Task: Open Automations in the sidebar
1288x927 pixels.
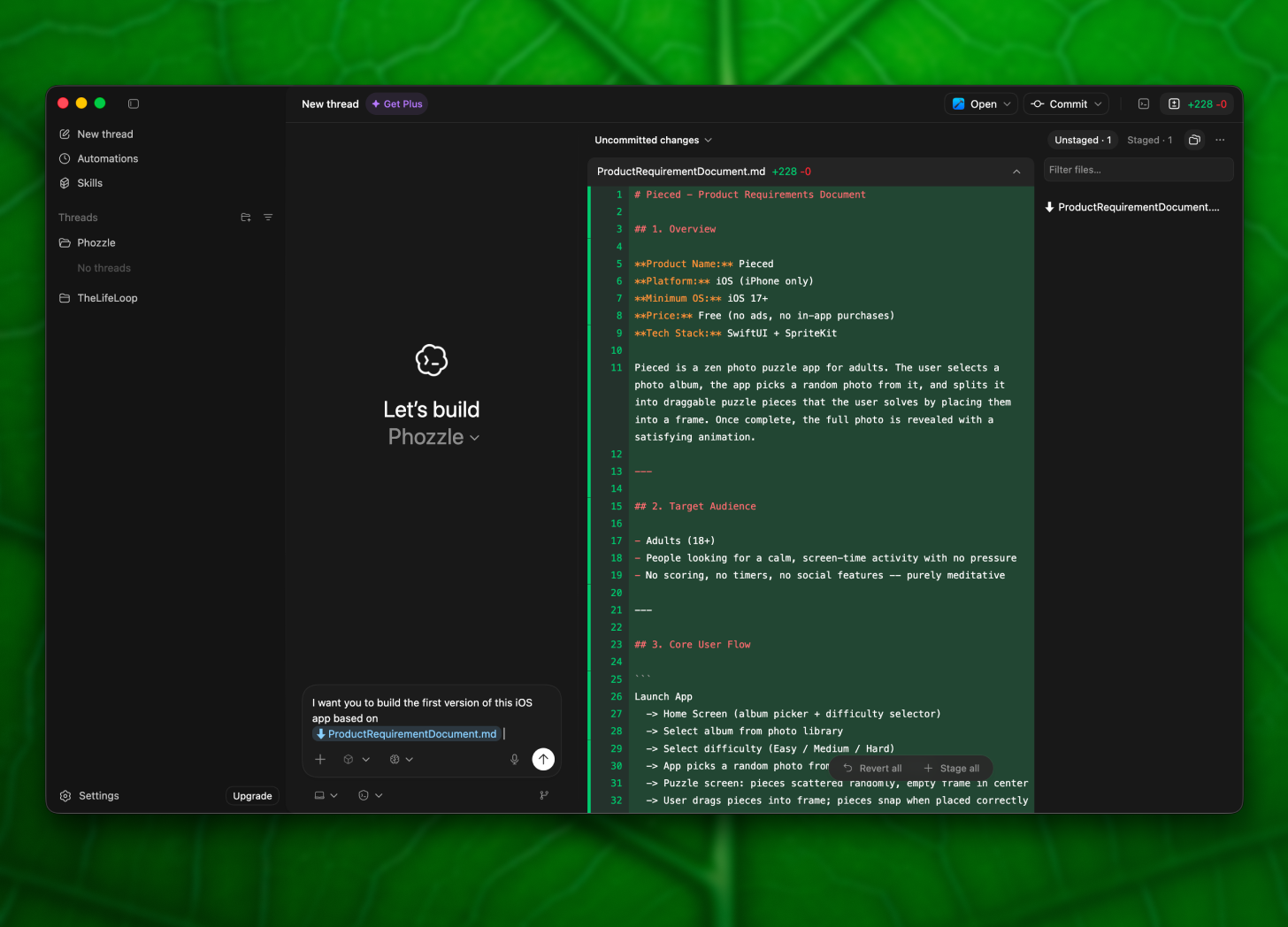Action: [x=98, y=159]
